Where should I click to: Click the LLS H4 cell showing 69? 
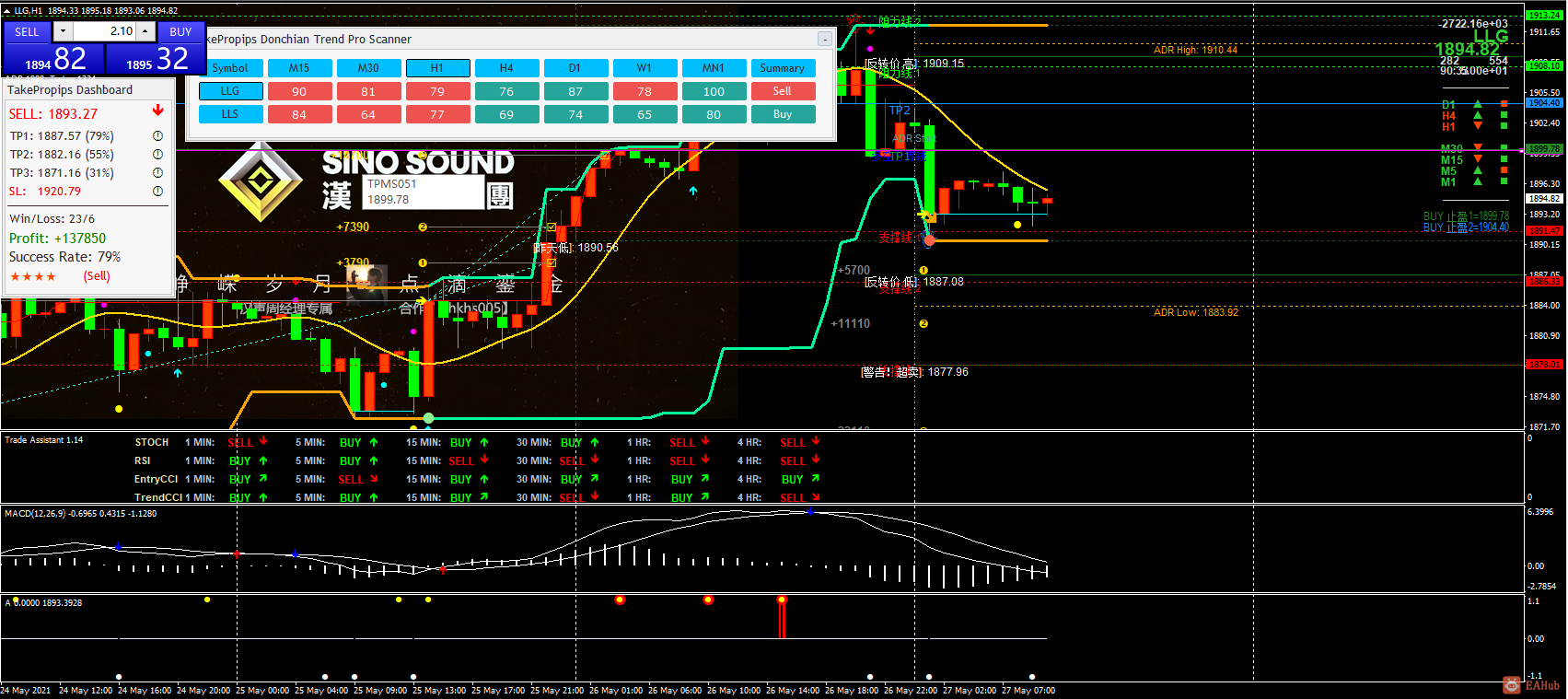tap(506, 114)
